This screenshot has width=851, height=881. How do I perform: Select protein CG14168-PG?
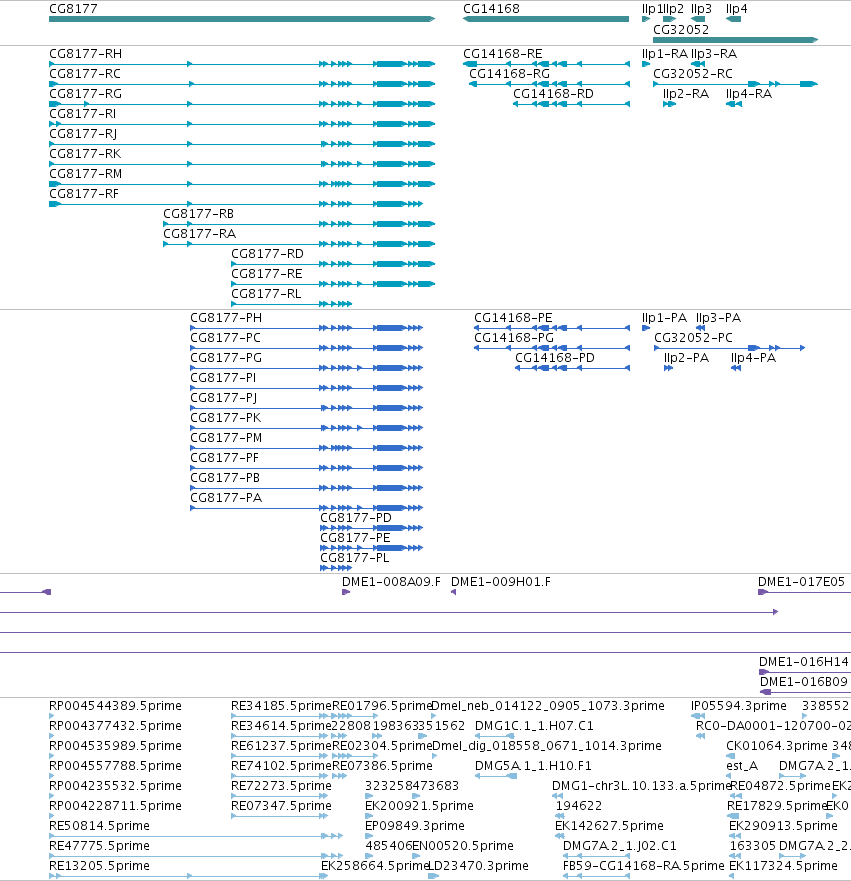tap(552, 348)
